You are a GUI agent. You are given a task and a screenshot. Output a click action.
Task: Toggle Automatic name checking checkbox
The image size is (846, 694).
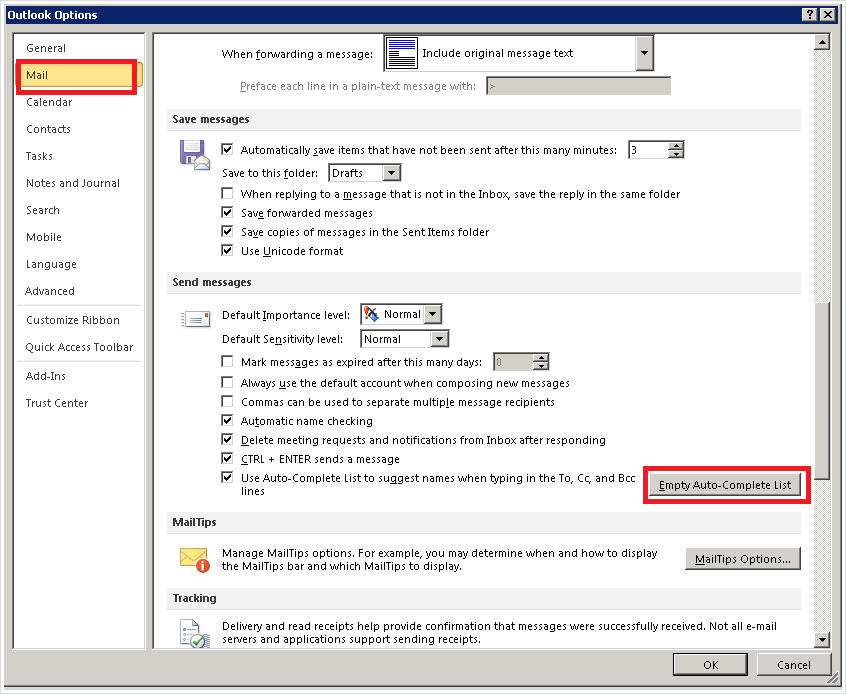[x=227, y=420]
